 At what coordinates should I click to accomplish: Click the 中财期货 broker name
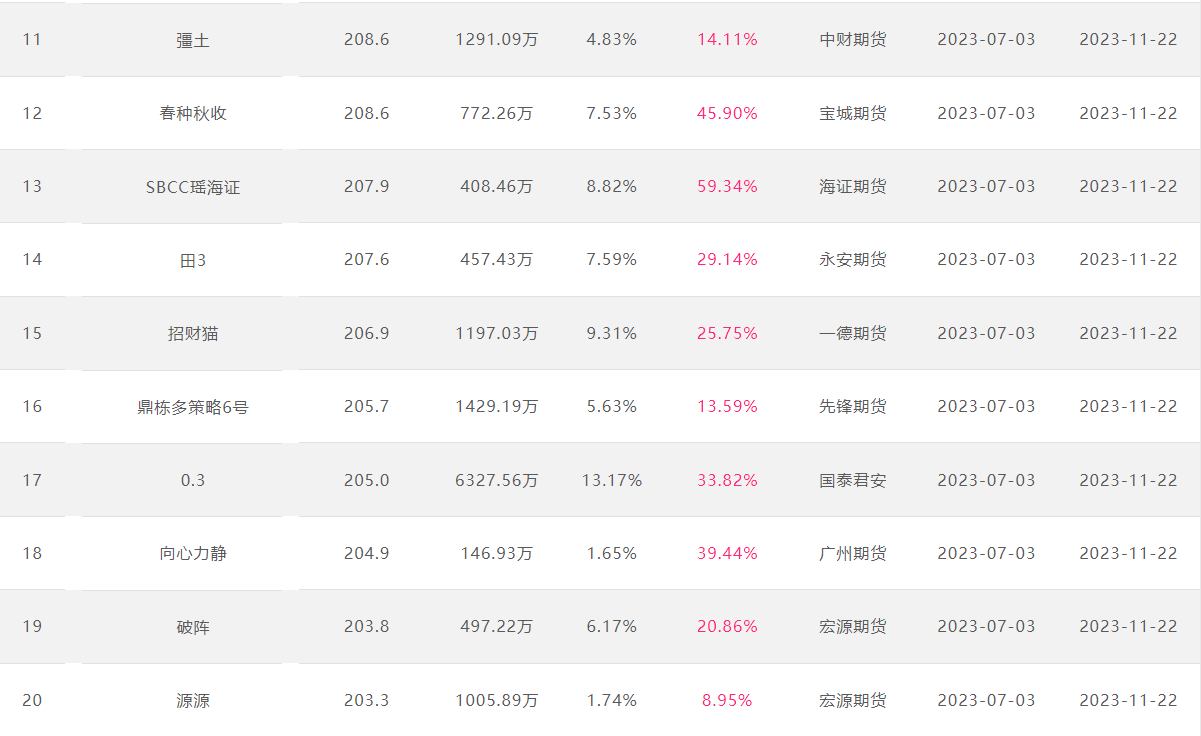[x=853, y=40]
